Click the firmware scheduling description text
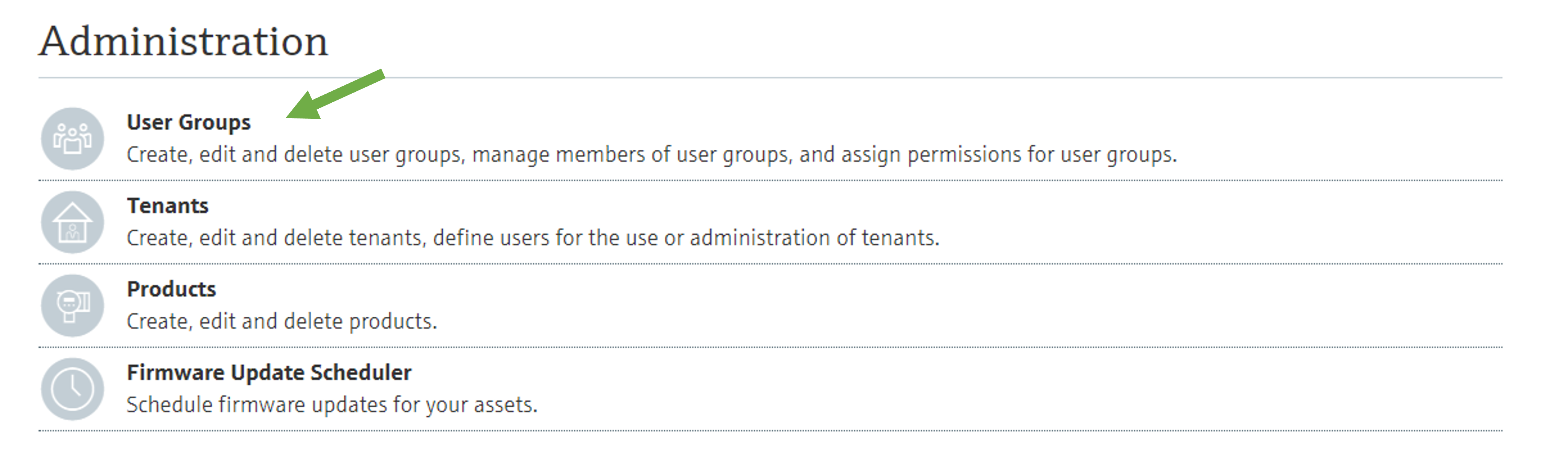 pyautogui.click(x=332, y=403)
